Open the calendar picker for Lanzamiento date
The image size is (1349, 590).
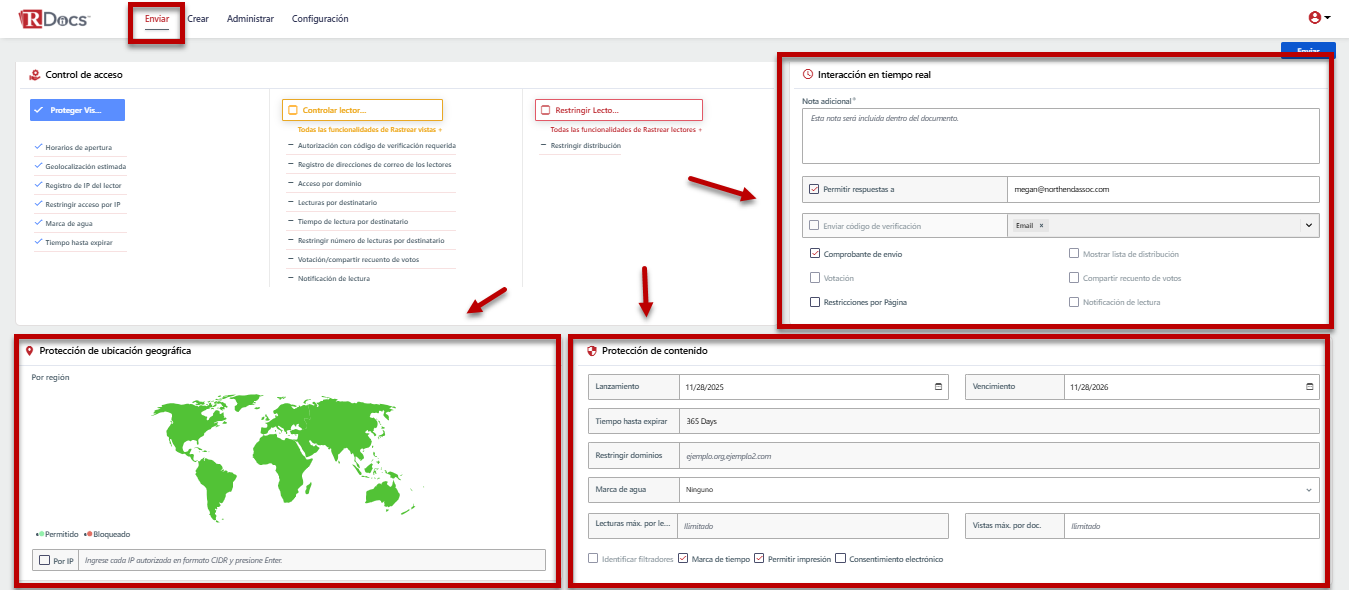point(938,387)
